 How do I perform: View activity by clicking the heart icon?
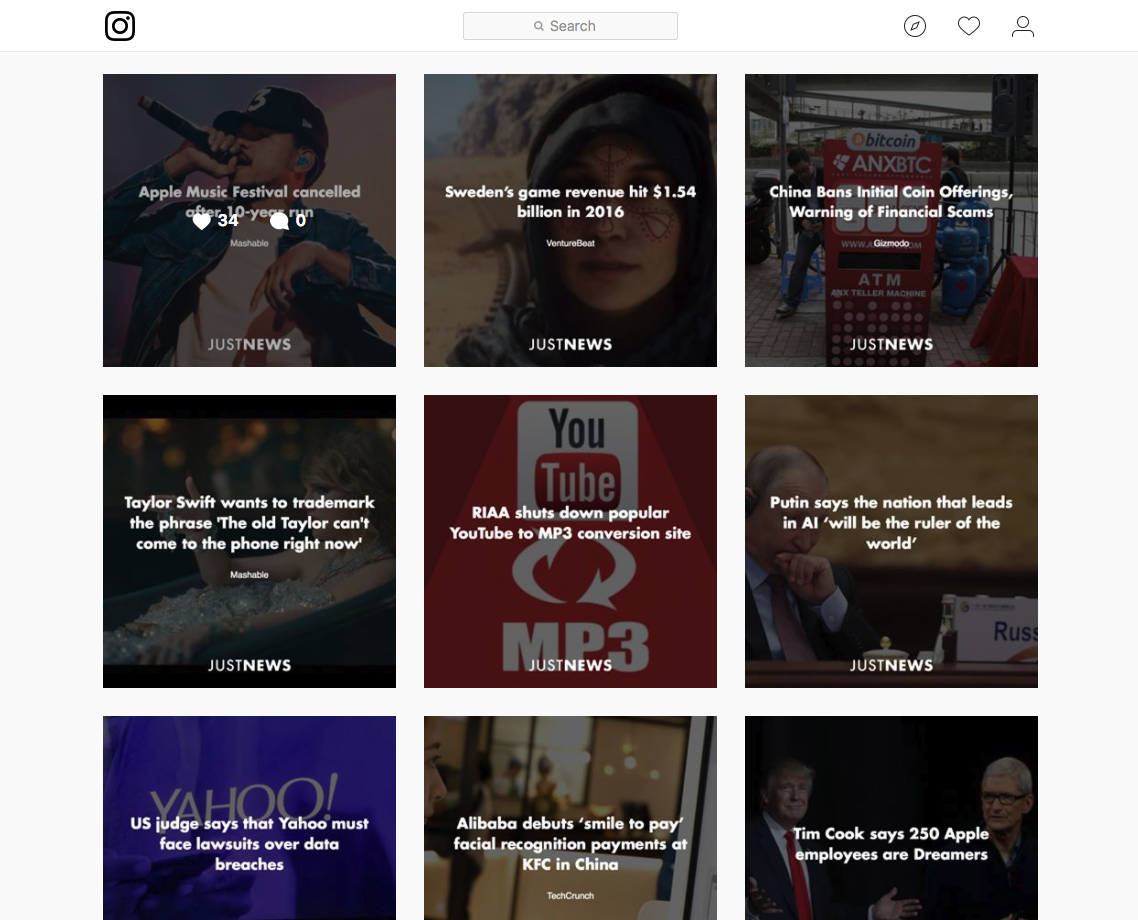tap(969, 26)
